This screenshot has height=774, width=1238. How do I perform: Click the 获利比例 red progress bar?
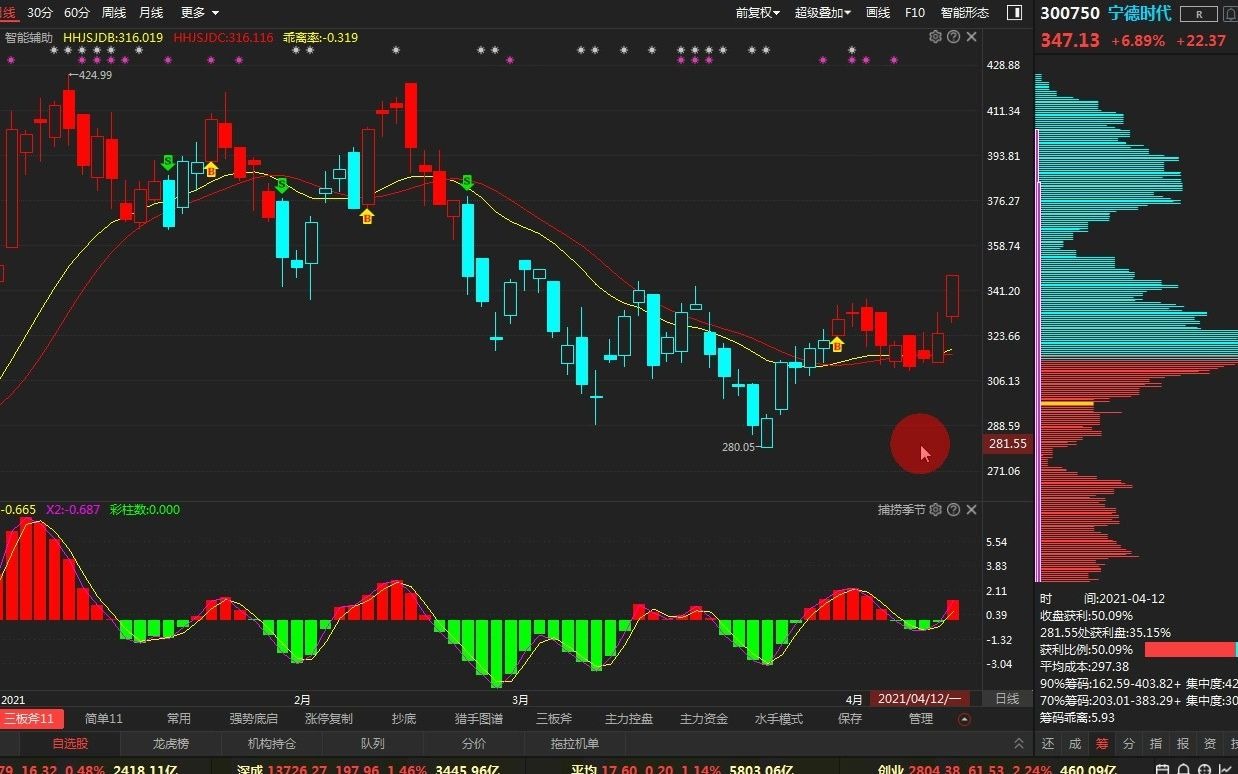[1190, 650]
